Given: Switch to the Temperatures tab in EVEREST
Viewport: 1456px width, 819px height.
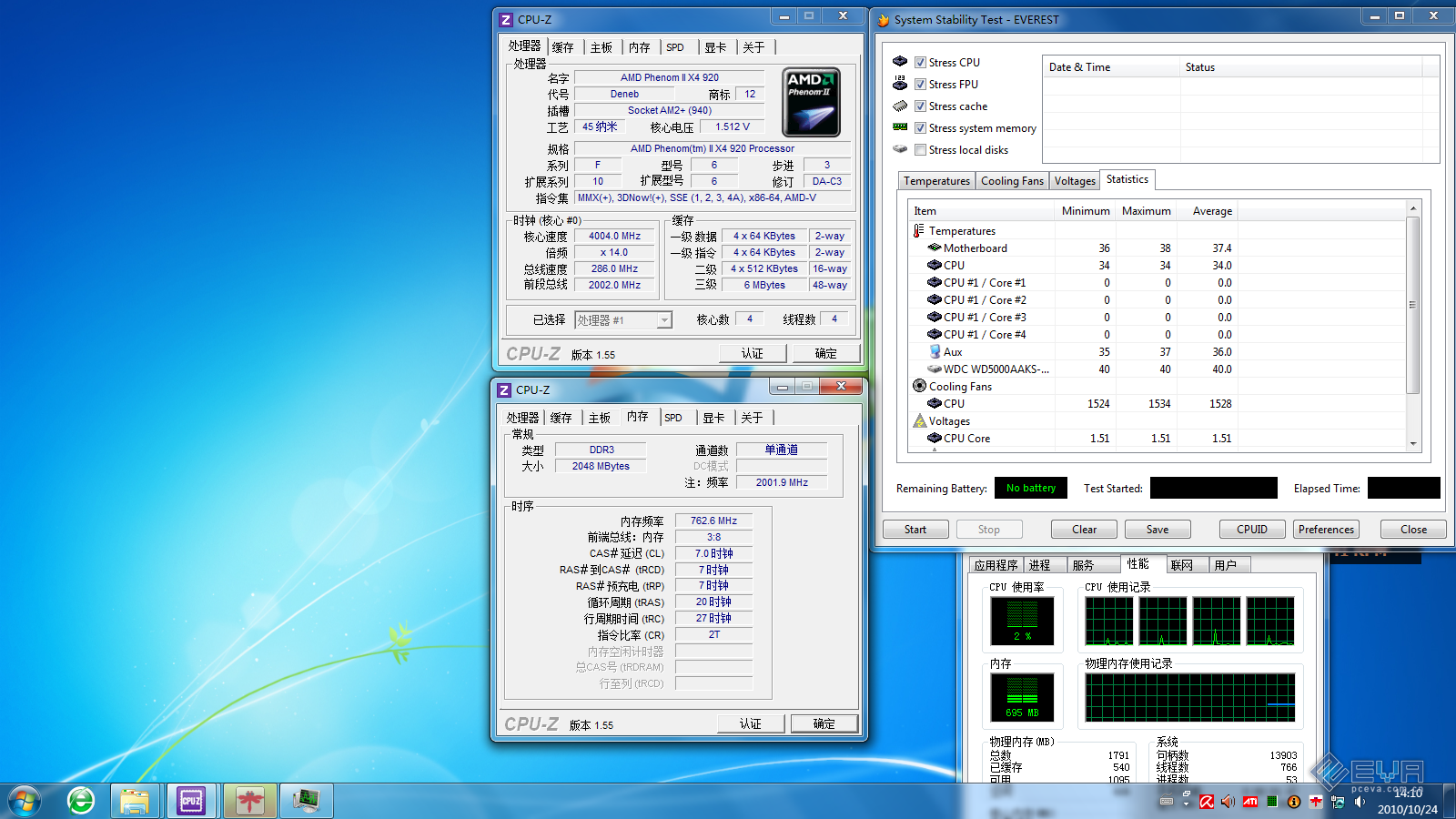Looking at the screenshot, I should pyautogui.click(x=936, y=181).
